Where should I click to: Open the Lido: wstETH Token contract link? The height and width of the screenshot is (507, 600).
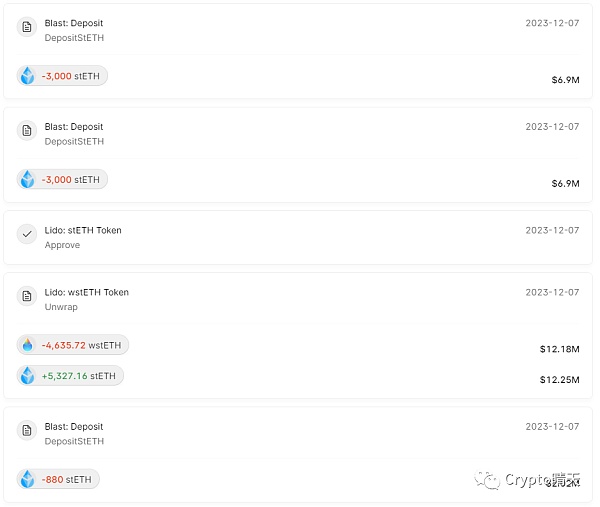[x=87, y=292]
